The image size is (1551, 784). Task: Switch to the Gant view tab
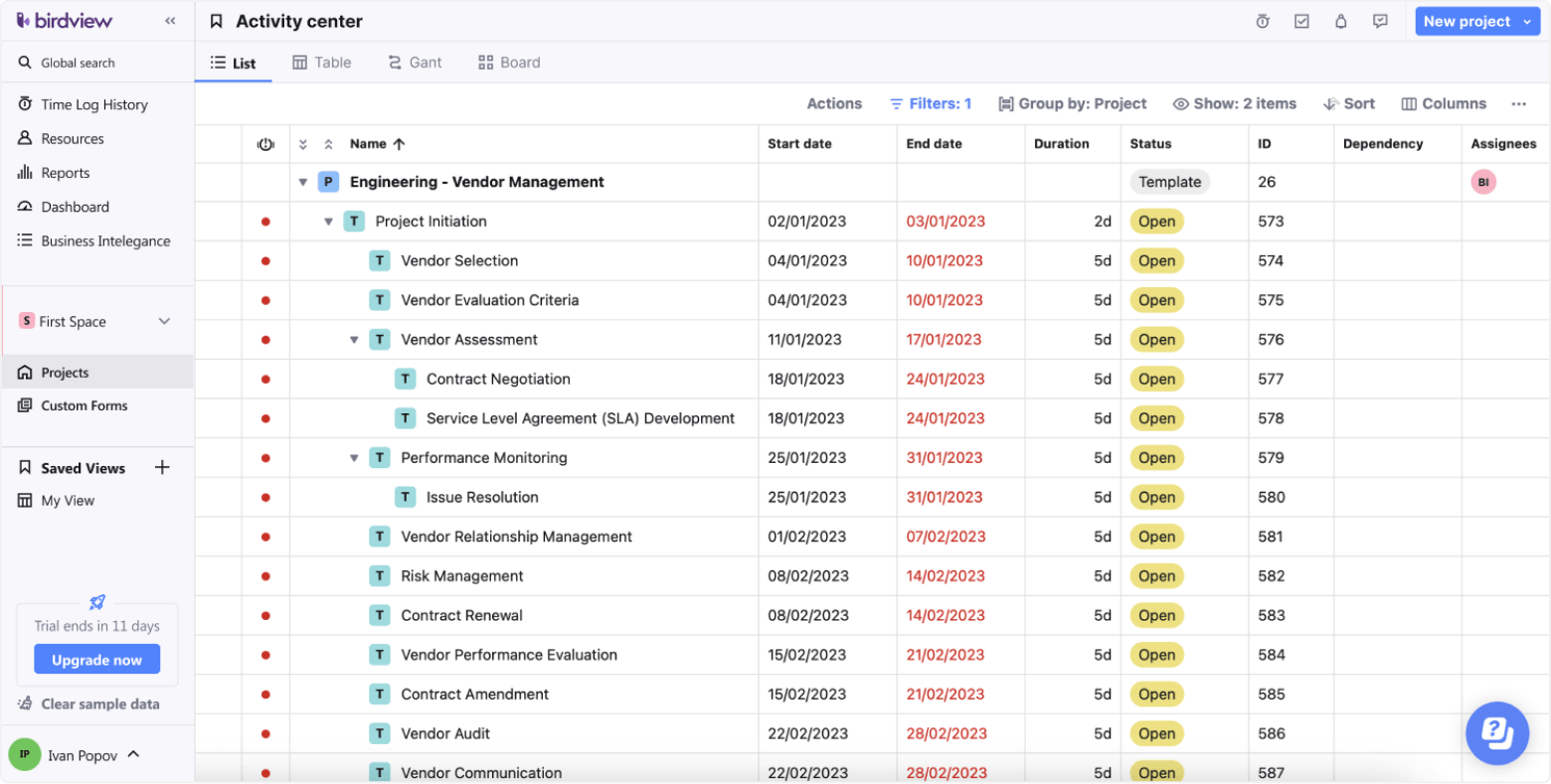[x=415, y=63]
